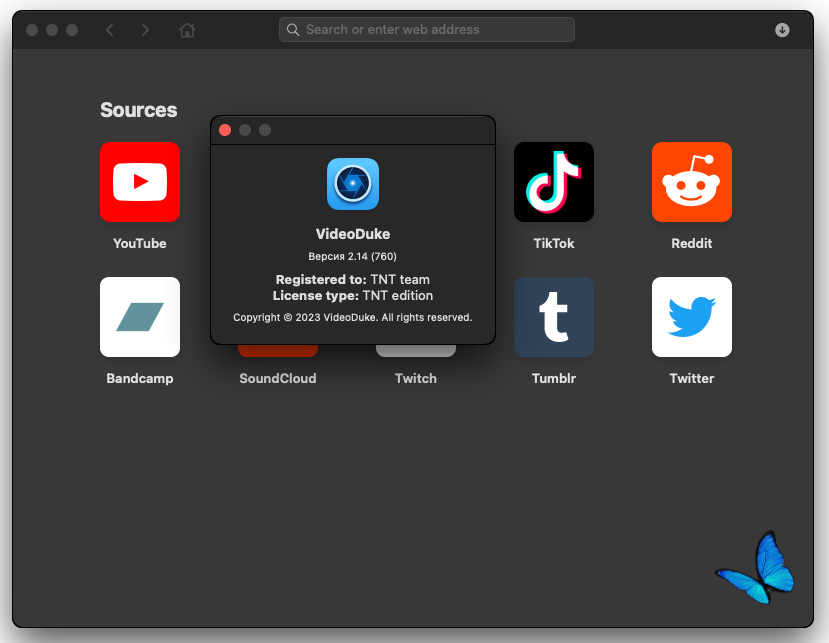Focus the Search or enter web address field

point(427,30)
